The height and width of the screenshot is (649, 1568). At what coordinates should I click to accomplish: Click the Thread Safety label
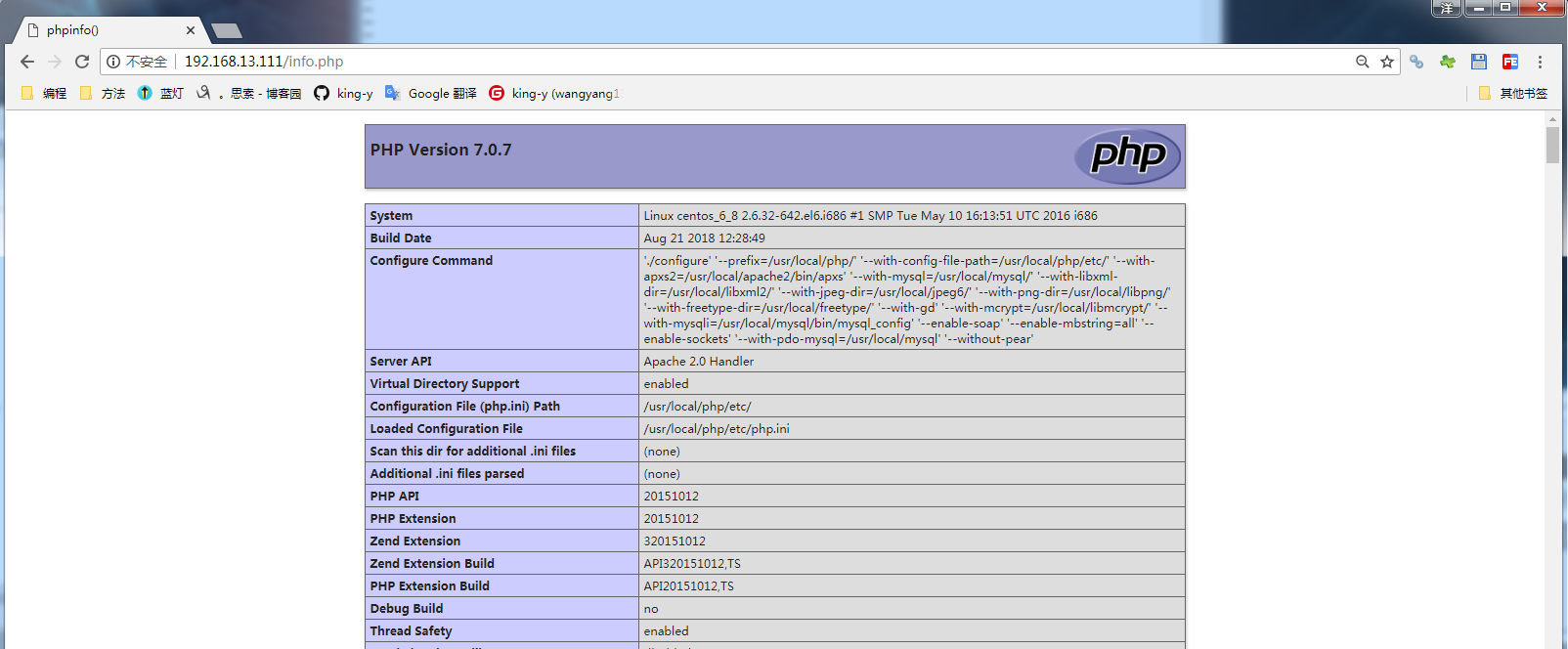click(x=411, y=630)
